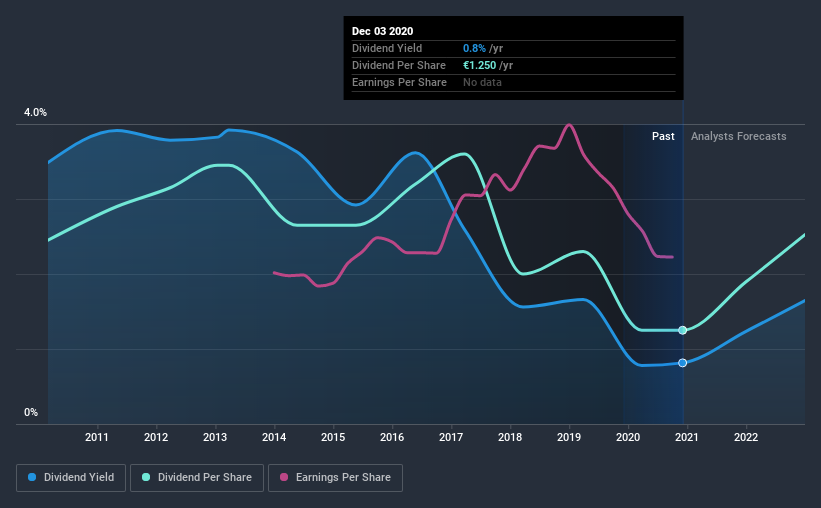This screenshot has width=821, height=508.
Task: Click the tooltip's Dividend Yield row label
Action: pos(387,48)
